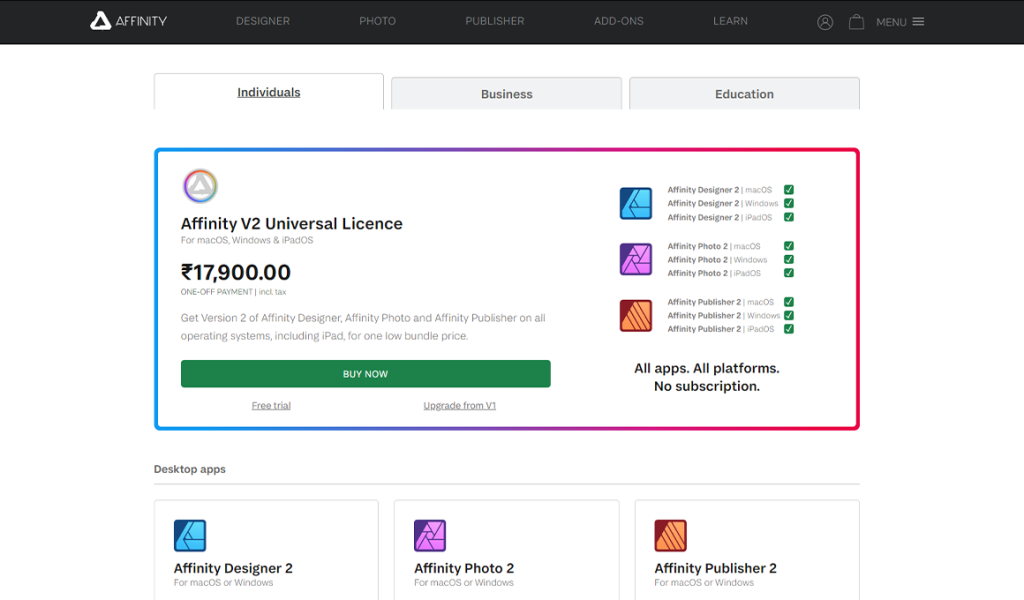
Task: Toggle Affinity Publisher 2 iPadOS checkbox
Action: tap(789, 329)
